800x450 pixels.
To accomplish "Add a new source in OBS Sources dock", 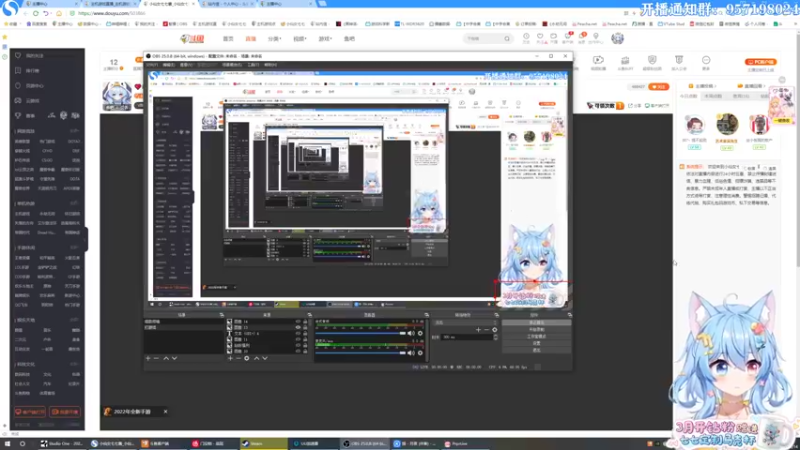I will pos(230,359).
